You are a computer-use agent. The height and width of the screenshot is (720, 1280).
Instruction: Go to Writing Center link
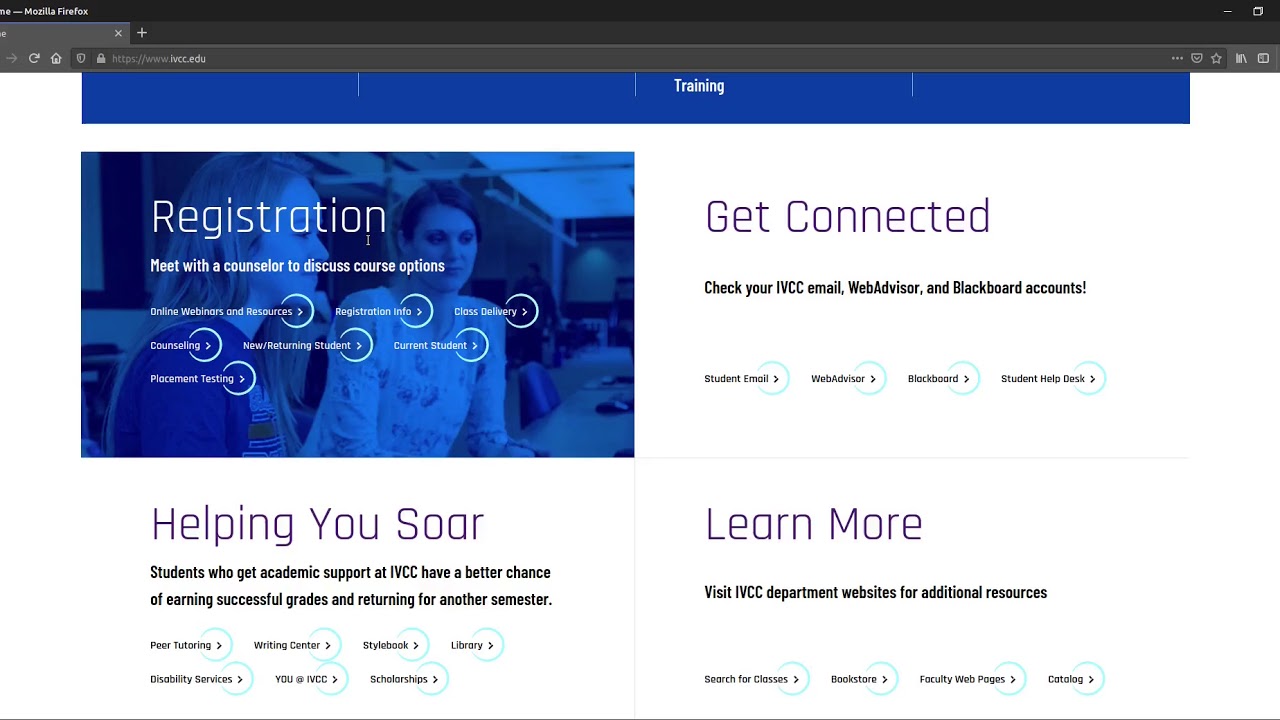coord(296,645)
